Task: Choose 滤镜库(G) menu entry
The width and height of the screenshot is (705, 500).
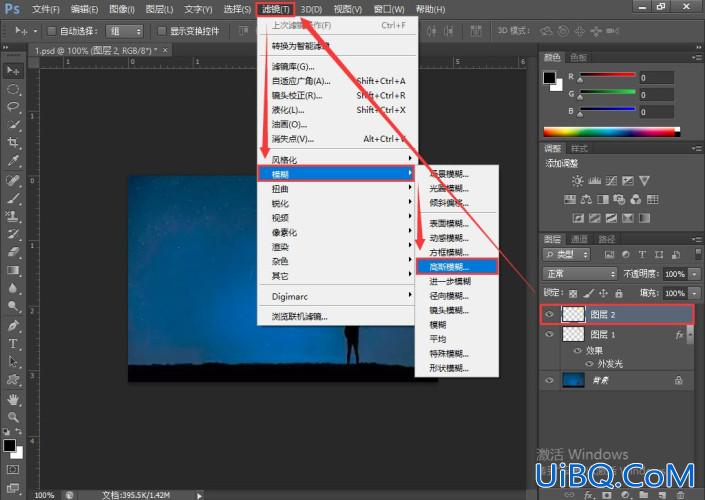Action: [335, 67]
